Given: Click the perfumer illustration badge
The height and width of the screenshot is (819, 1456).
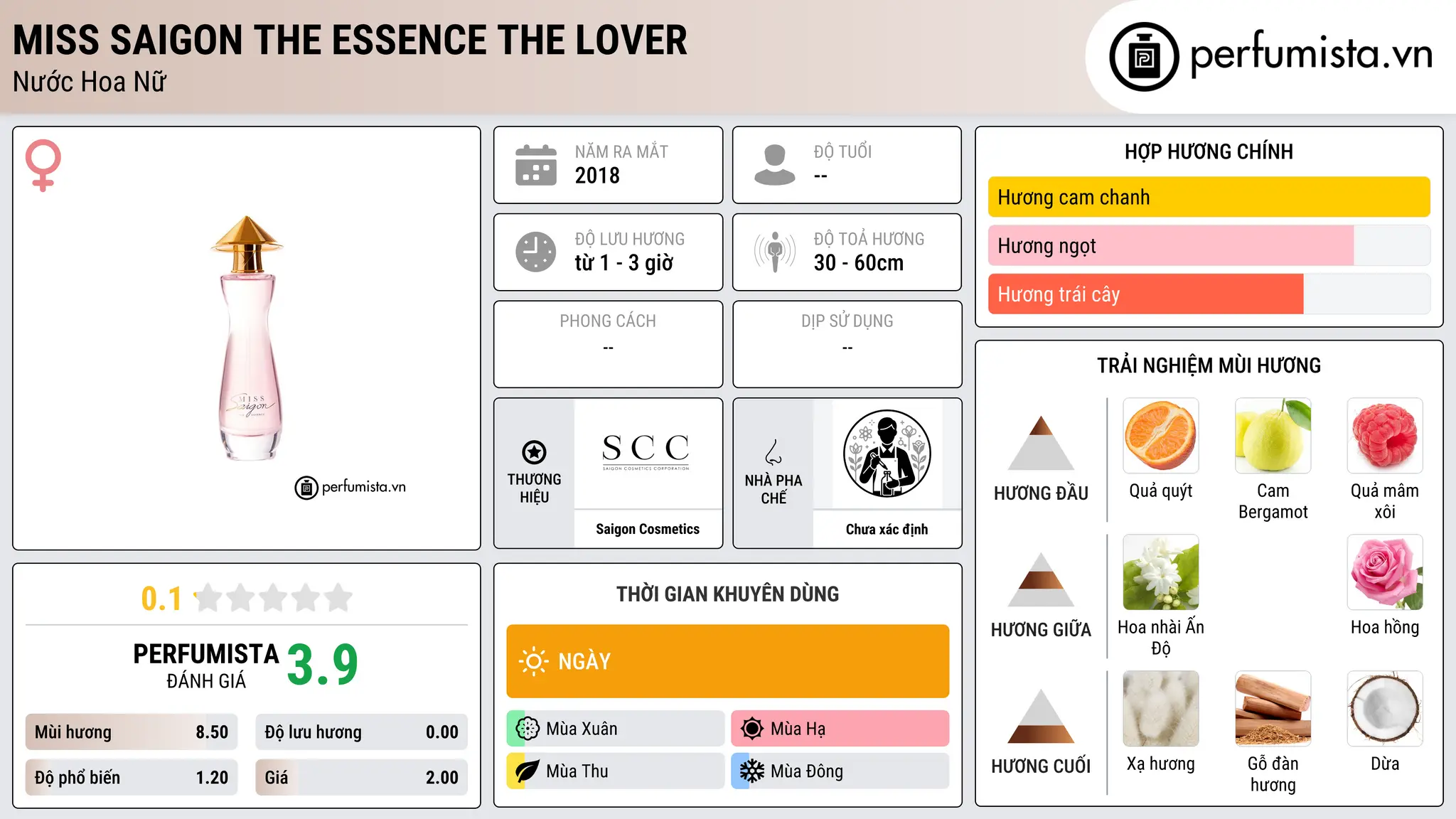Looking at the screenshot, I should (x=887, y=454).
